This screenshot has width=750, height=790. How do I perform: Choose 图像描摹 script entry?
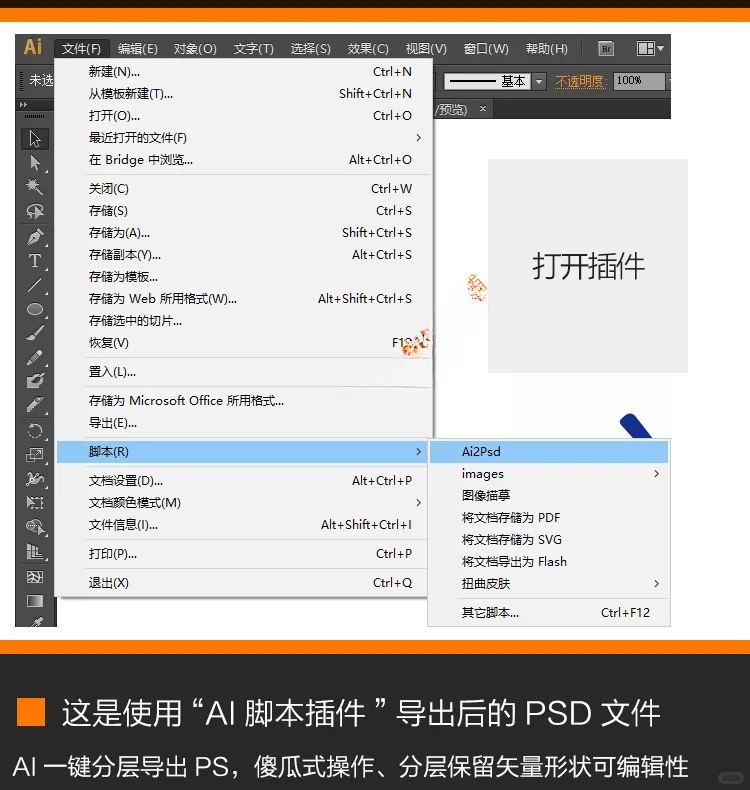[x=549, y=496]
